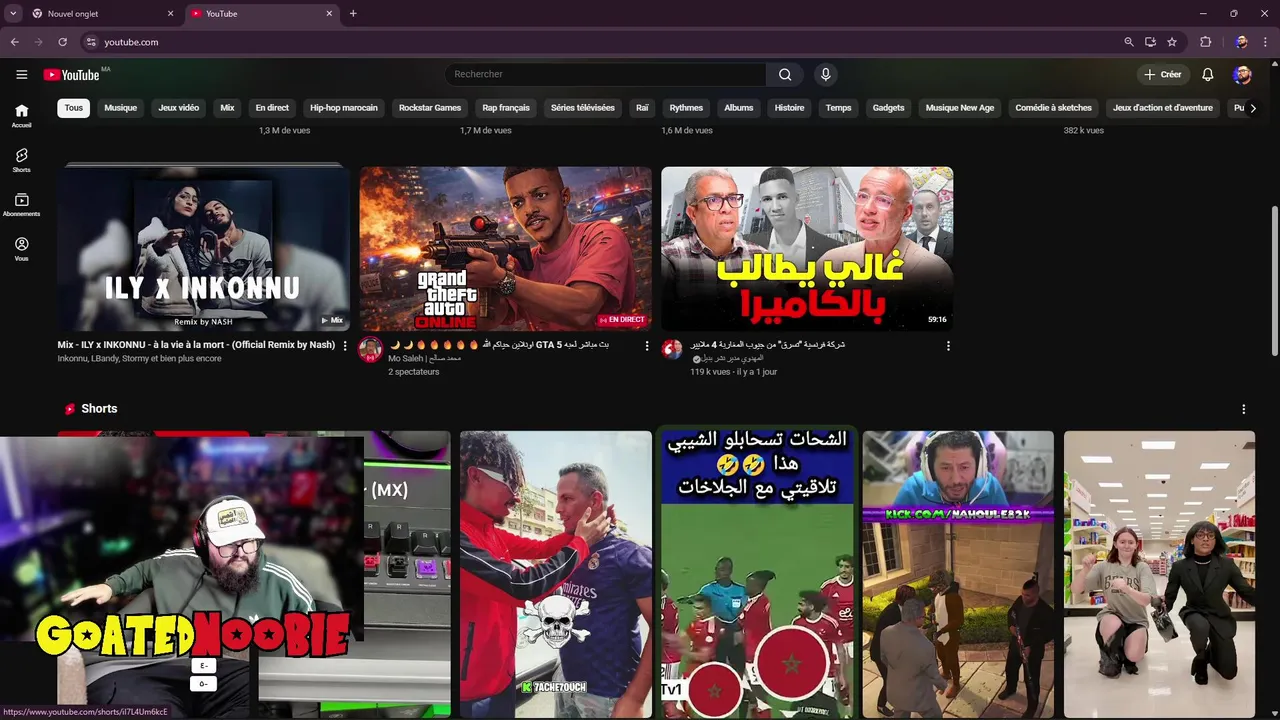
Task: Open the Chrome profile avatar
Action: tap(1241, 42)
